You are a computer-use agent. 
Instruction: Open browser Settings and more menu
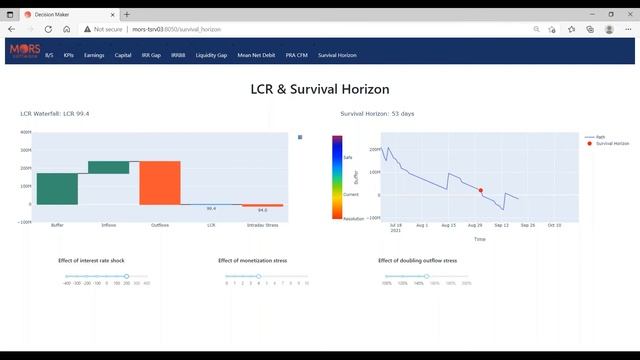click(628, 29)
